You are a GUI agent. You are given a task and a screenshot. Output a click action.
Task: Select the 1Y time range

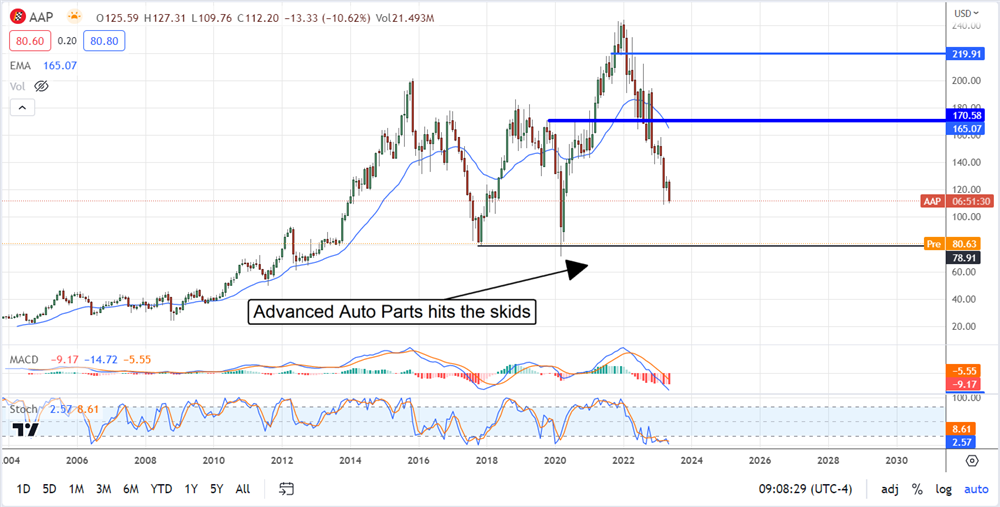(191, 489)
